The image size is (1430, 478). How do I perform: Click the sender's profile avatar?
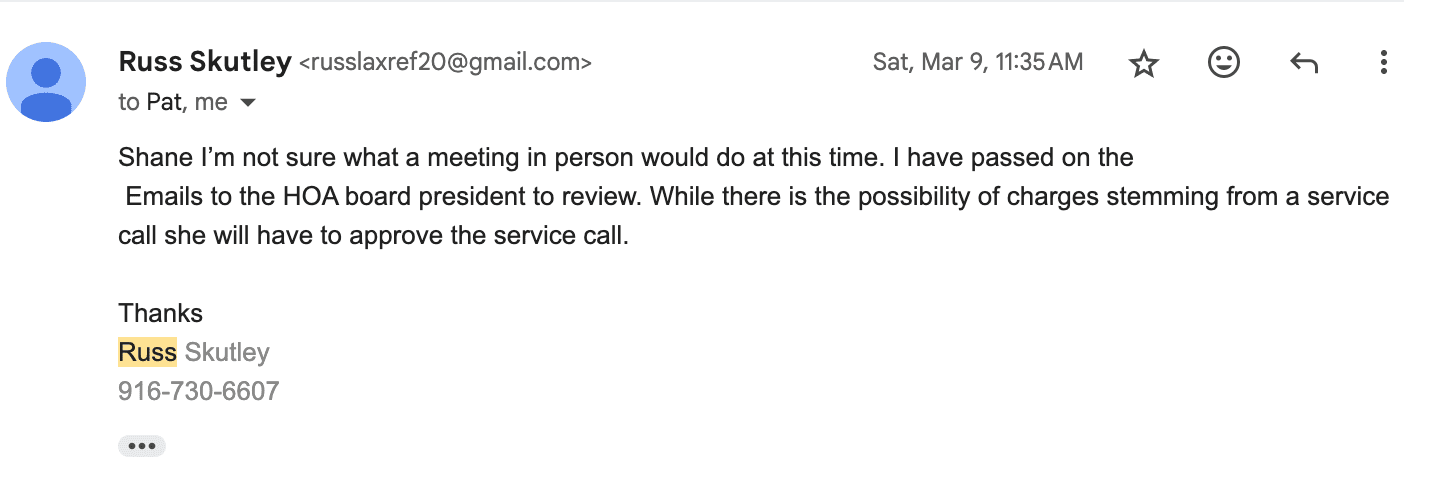pos(46,82)
